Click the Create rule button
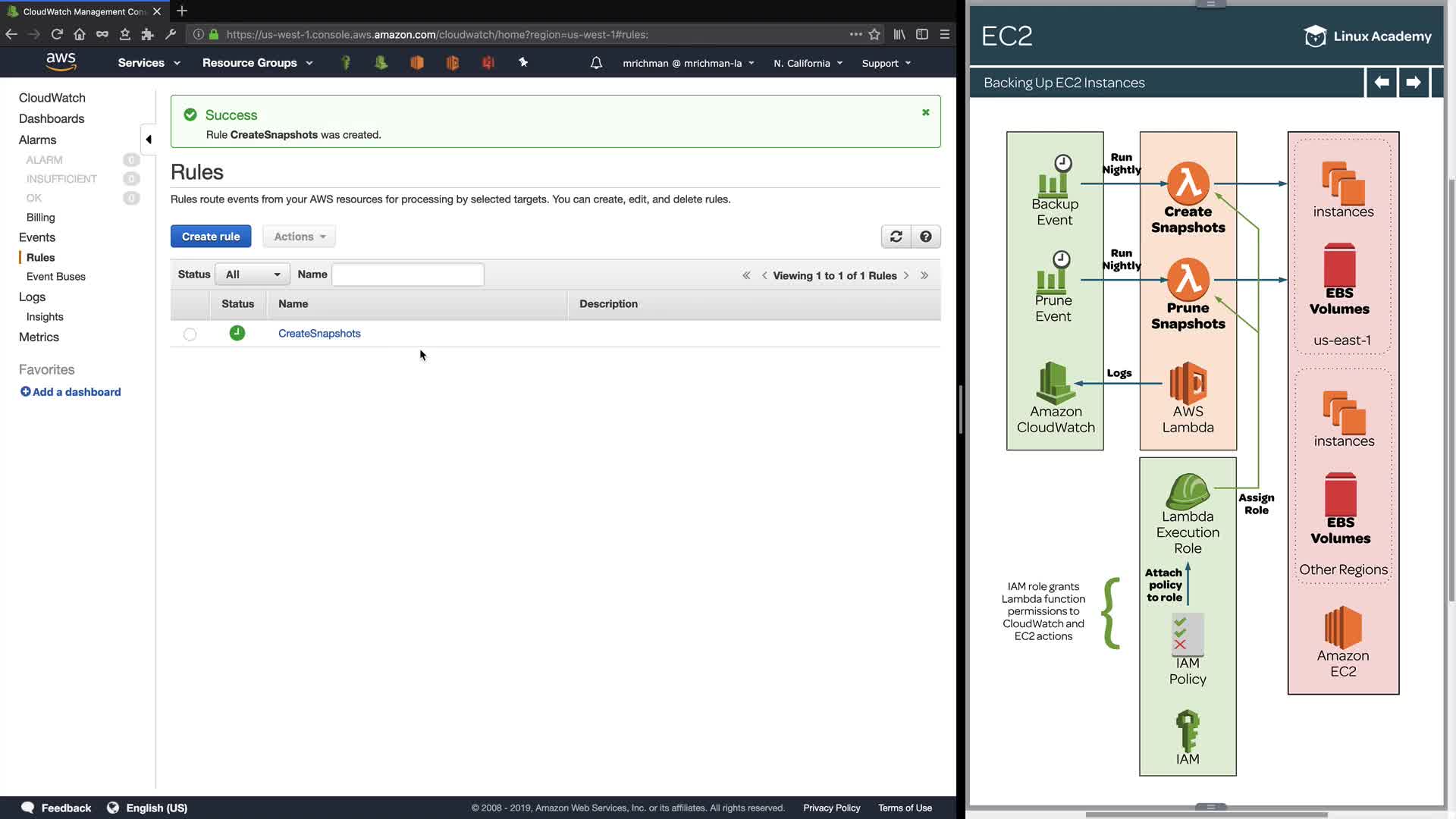 tap(210, 237)
